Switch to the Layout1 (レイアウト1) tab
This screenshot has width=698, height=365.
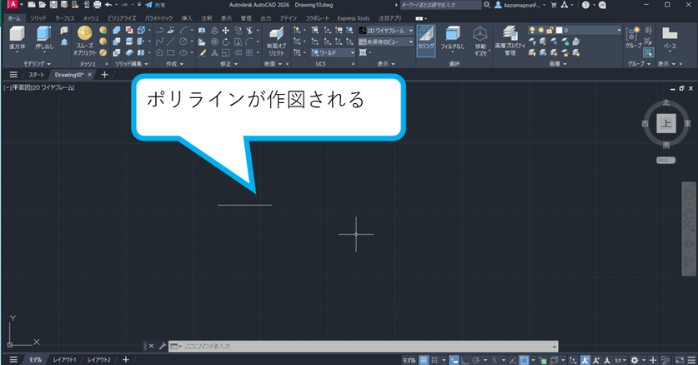65,360
